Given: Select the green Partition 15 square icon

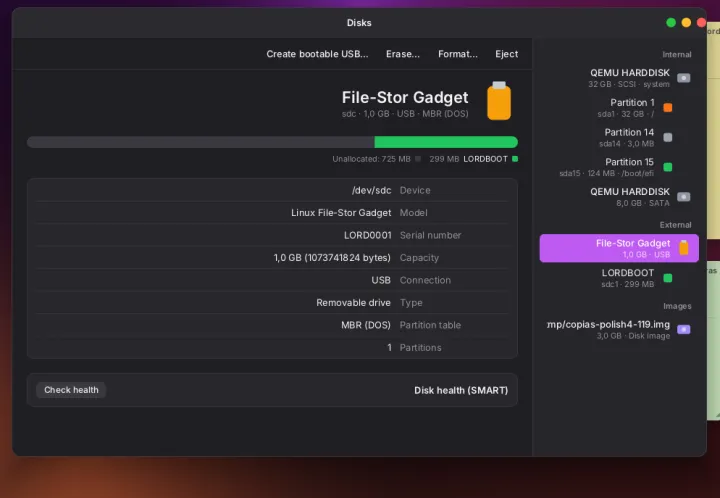Looking at the screenshot, I should coord(668,167).
